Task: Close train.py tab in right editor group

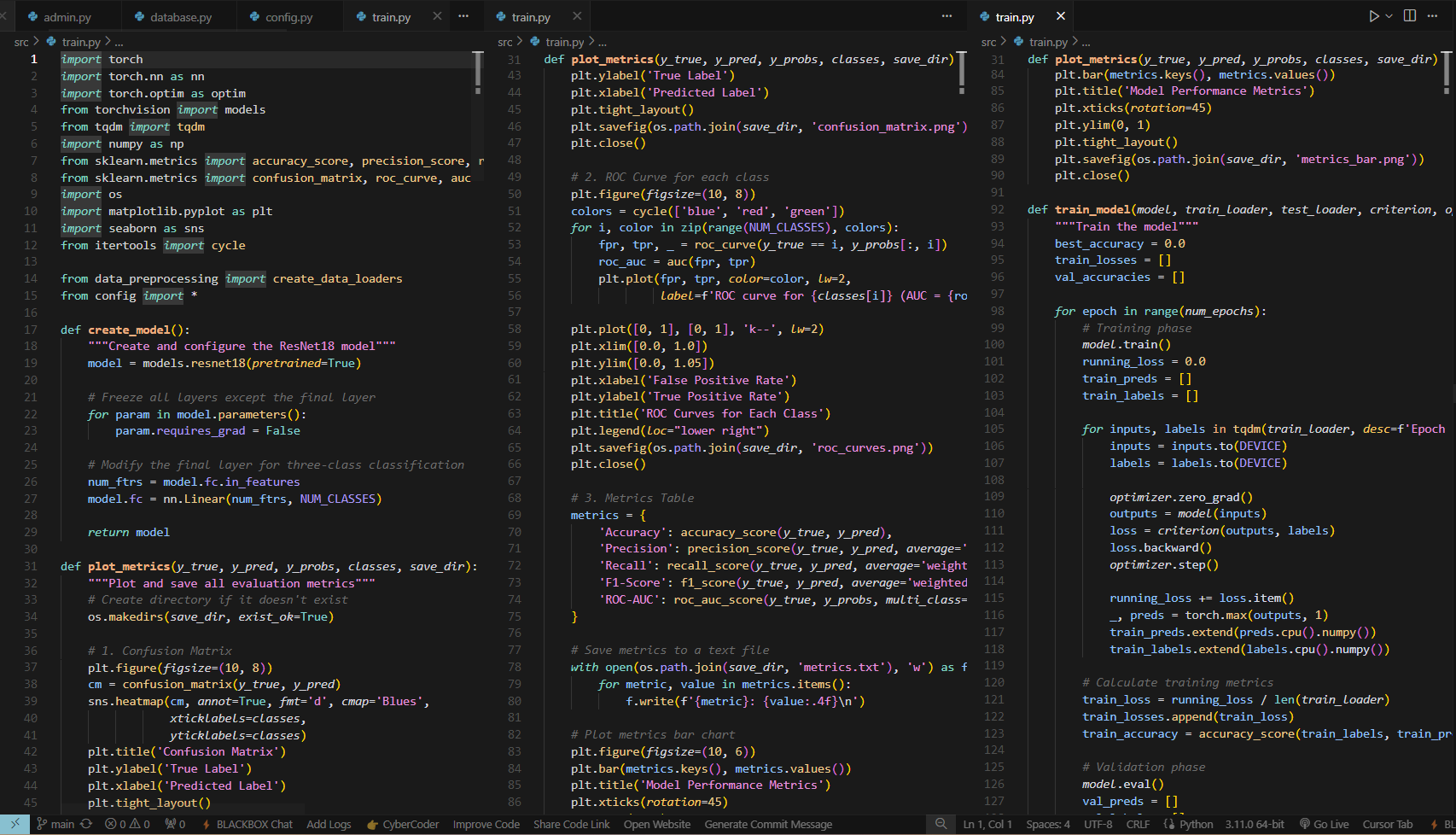Action: [1061, 16]
